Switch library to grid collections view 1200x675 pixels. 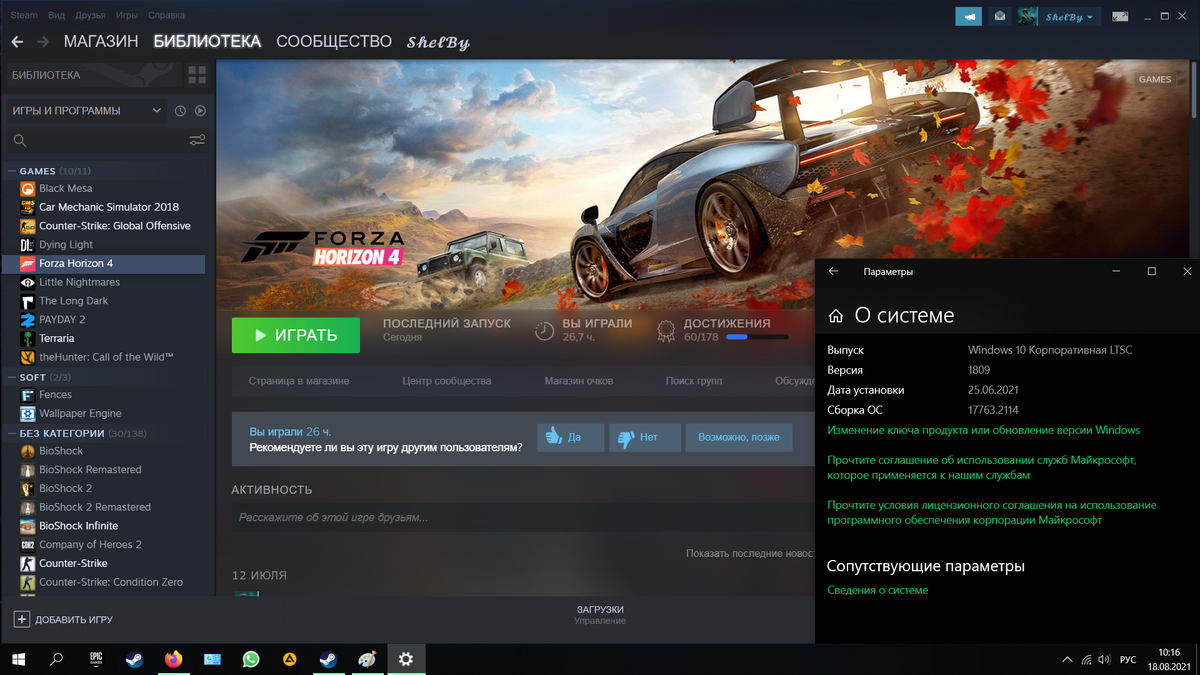197,75
